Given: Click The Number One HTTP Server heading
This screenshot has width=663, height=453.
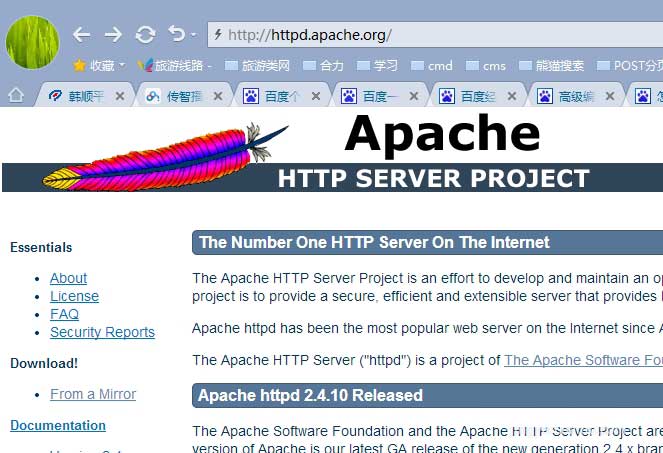Looking at the screenshot, I should (374, 242).
